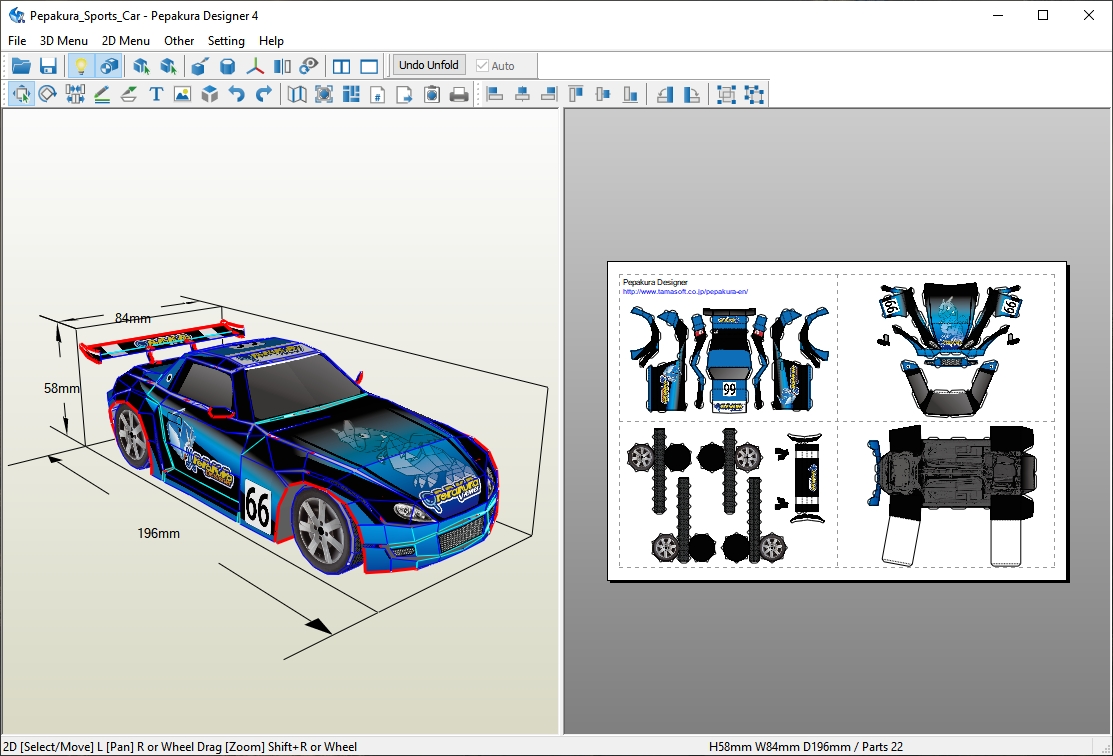Toggle the light bulb lighting button
This screenshot has width=1113, height=756.
pyautogui.click(x=81, y=66)
